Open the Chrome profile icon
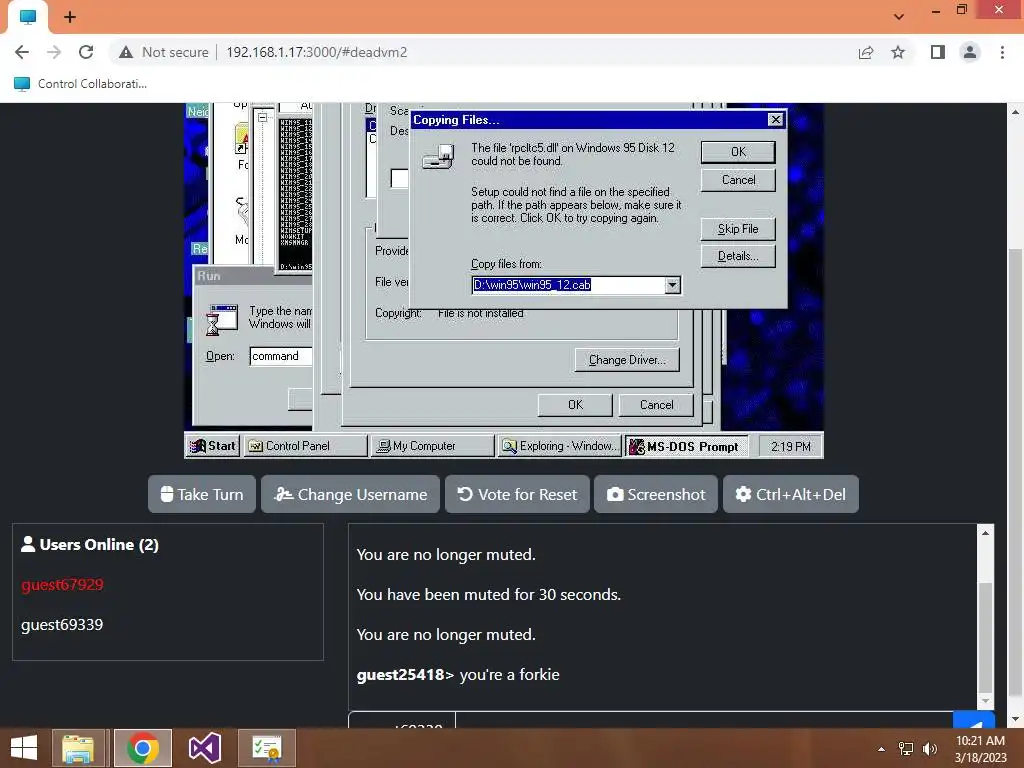Viewport: 1024px width, 768px height. coord(970,52)
